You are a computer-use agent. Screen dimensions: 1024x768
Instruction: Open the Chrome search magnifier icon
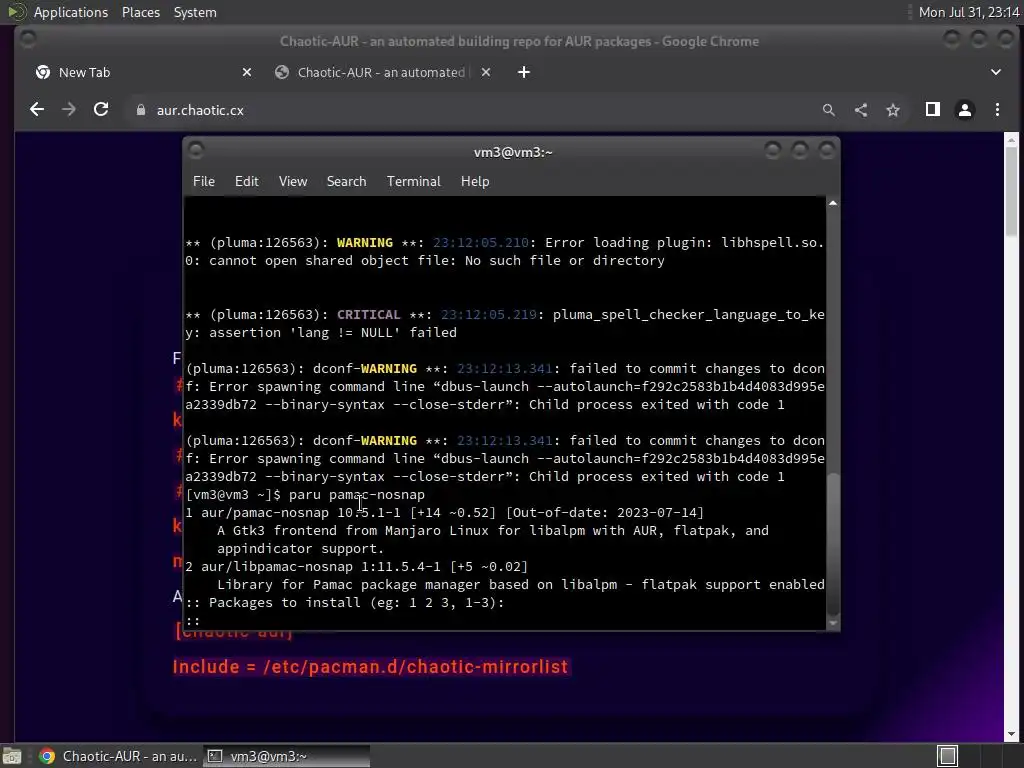828,110
